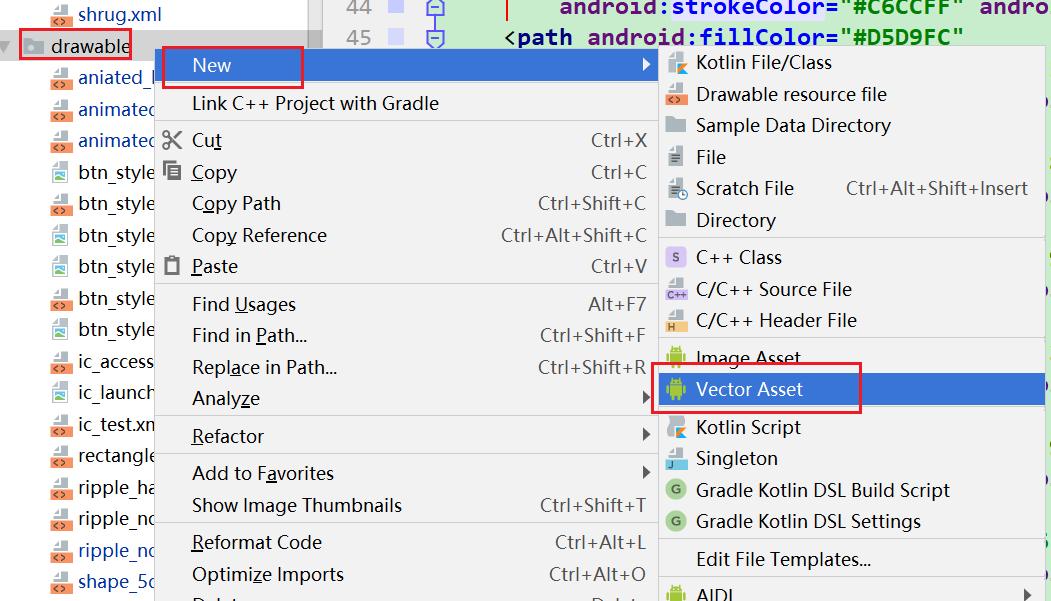Toggle the fold marker on line 45

click(x=435, y=38)
